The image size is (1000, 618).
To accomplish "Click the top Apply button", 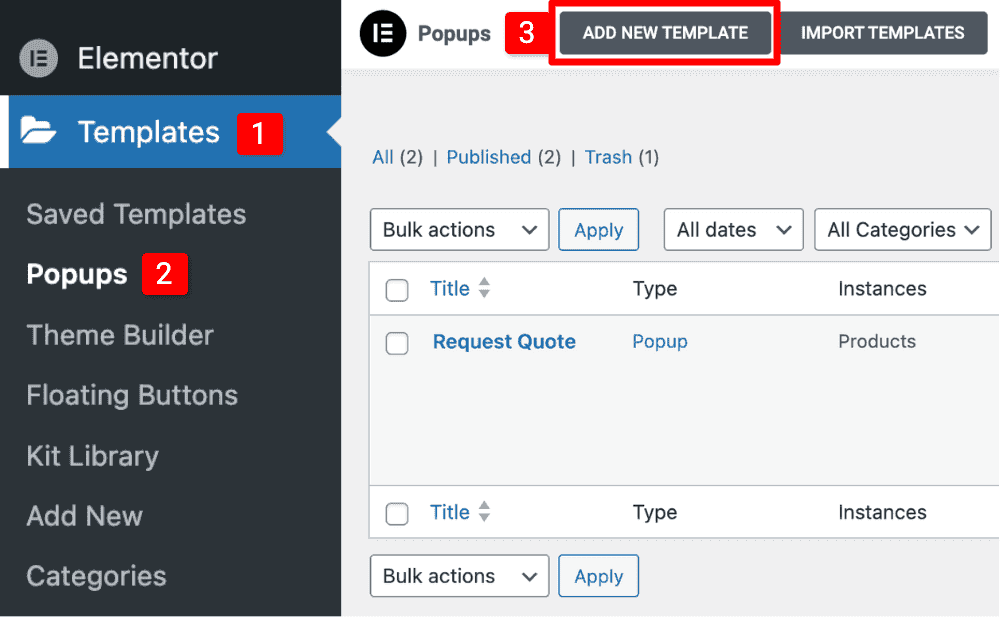I will tap(598, 230).
